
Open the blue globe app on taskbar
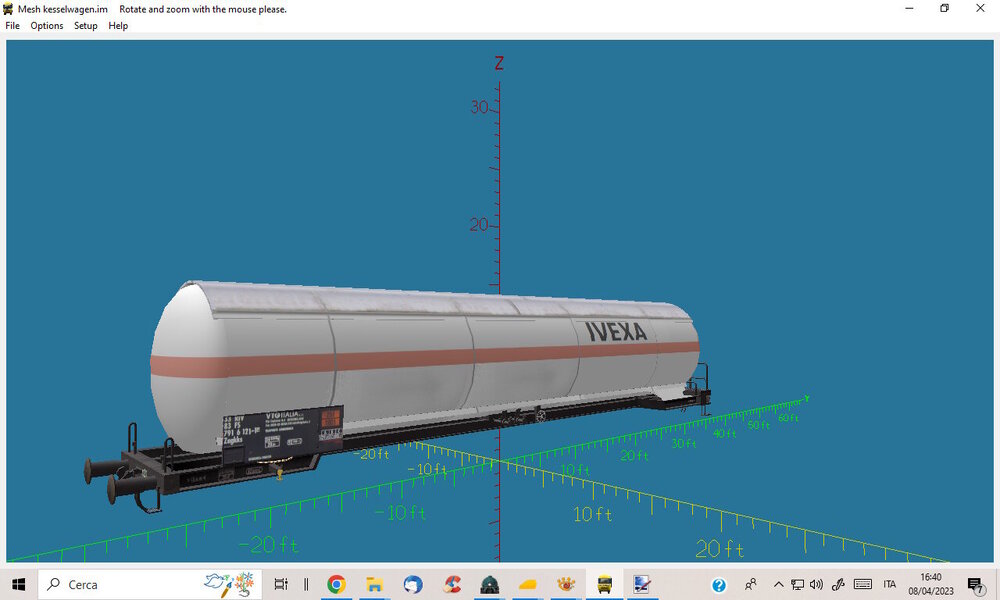click(x=413, y=584)
